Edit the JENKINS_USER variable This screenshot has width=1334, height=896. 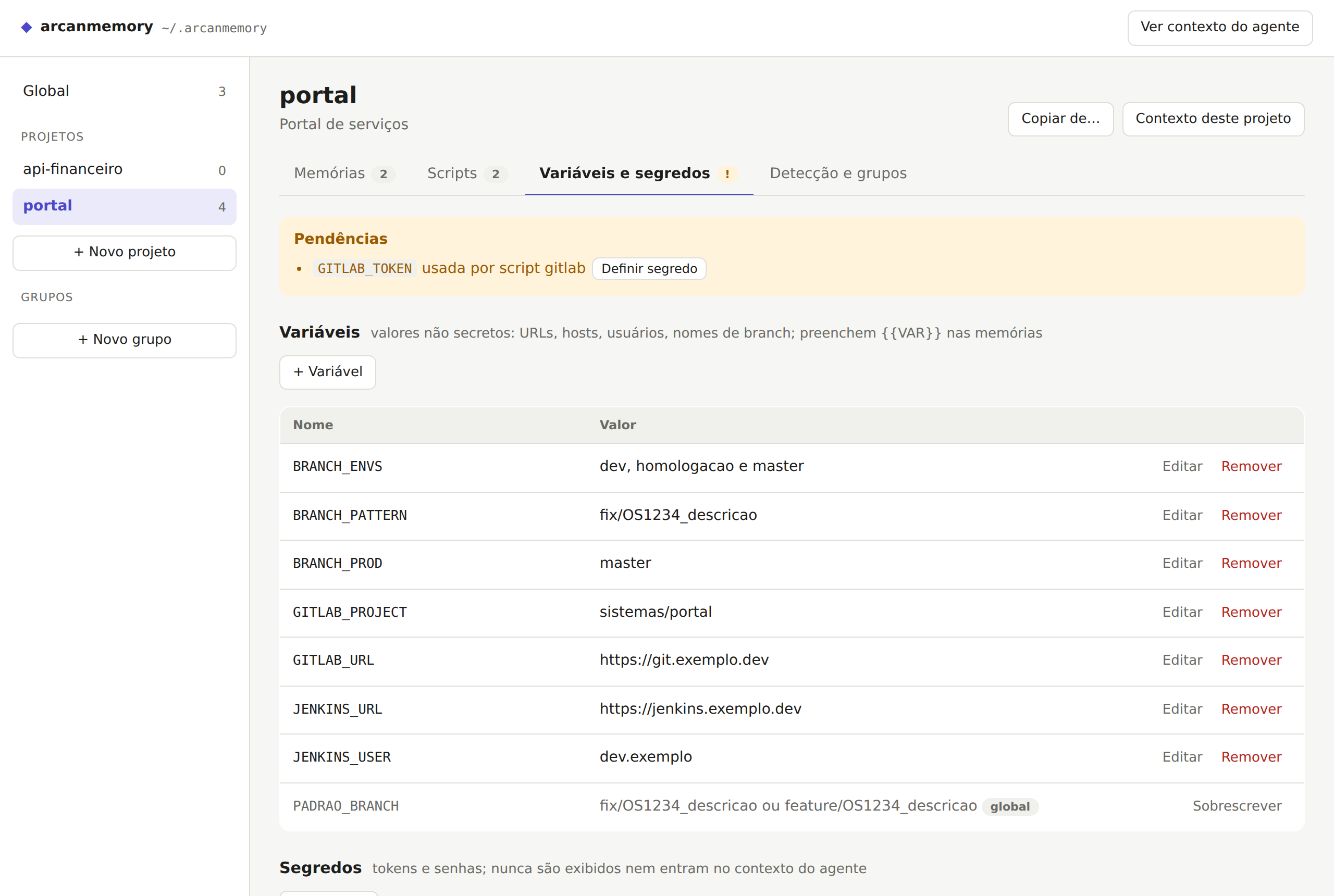1182,757
